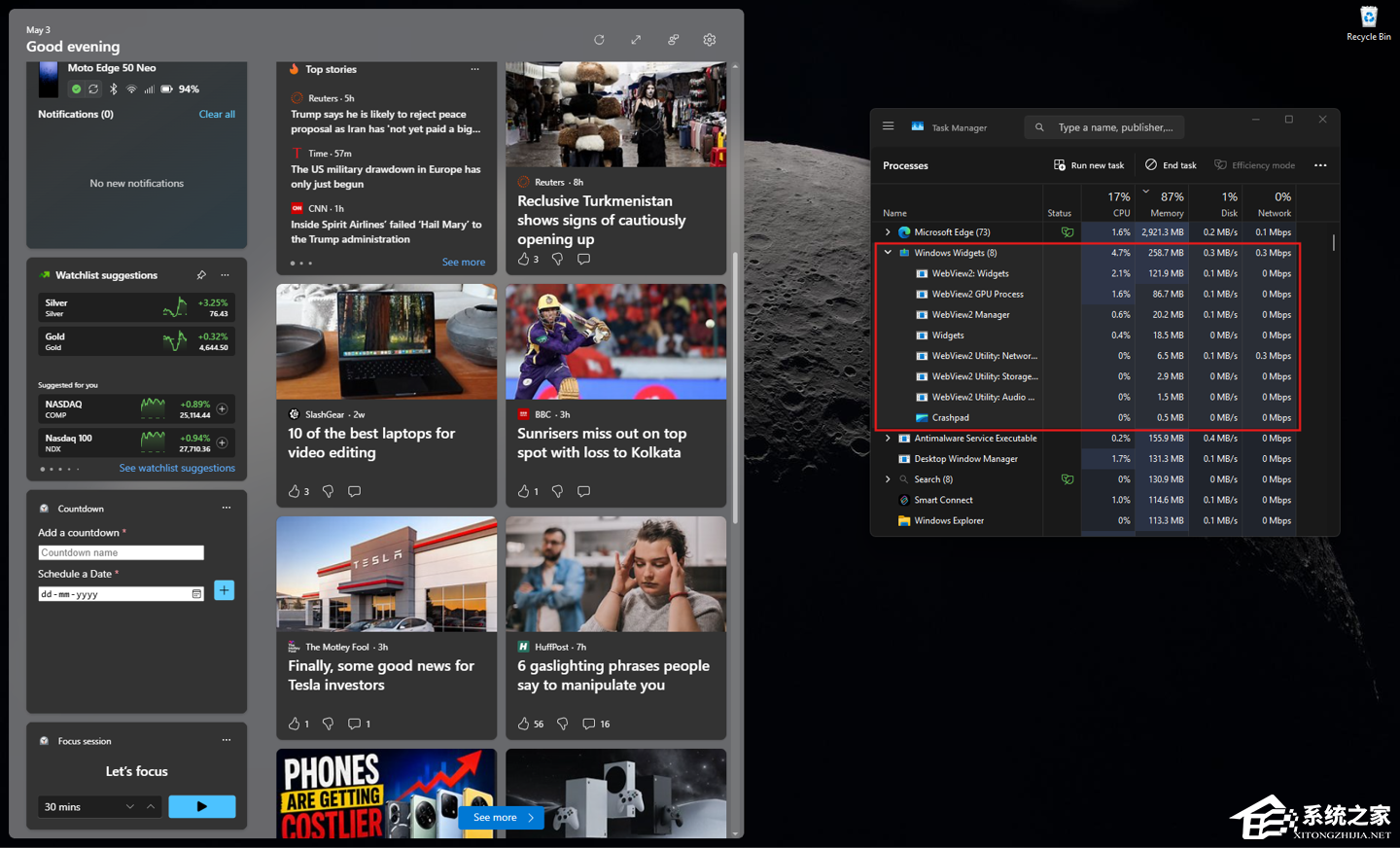This screenshot has height=848, width=1400.
Task: Dislike the best laptops for video editing article
Action: (328, 491)
